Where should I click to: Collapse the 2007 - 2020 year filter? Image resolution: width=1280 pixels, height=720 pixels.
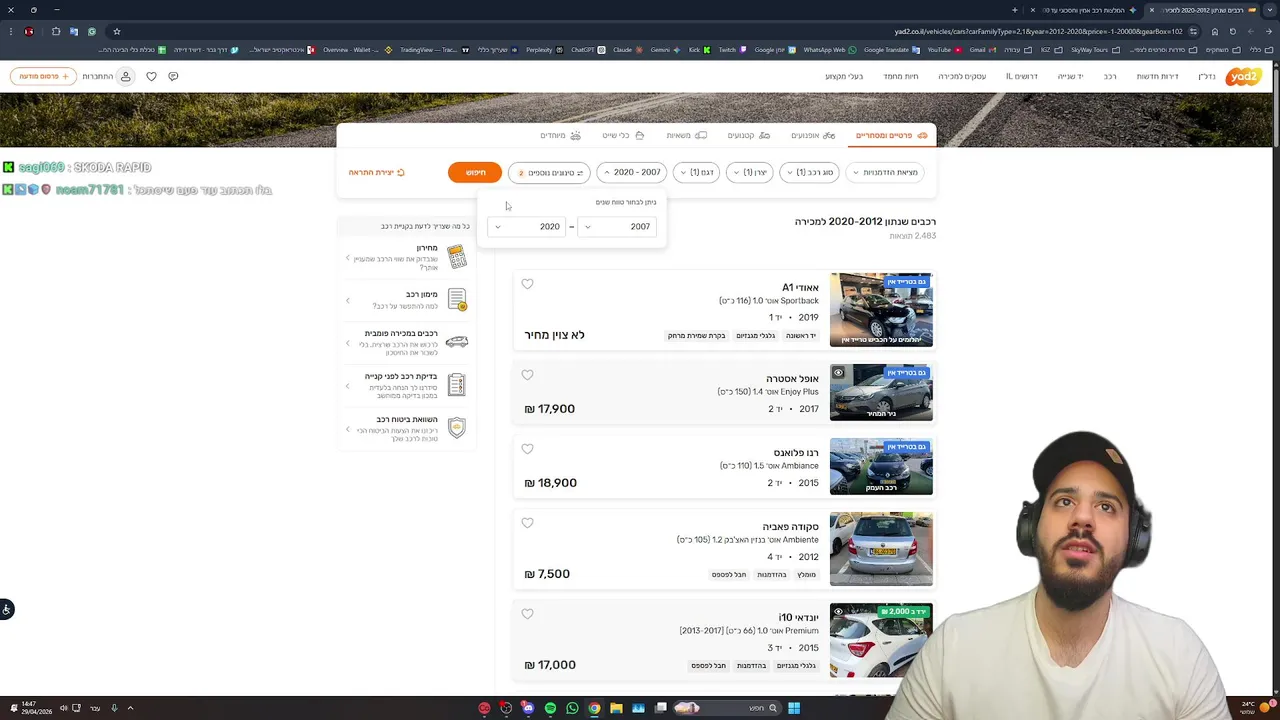(632, 172)
